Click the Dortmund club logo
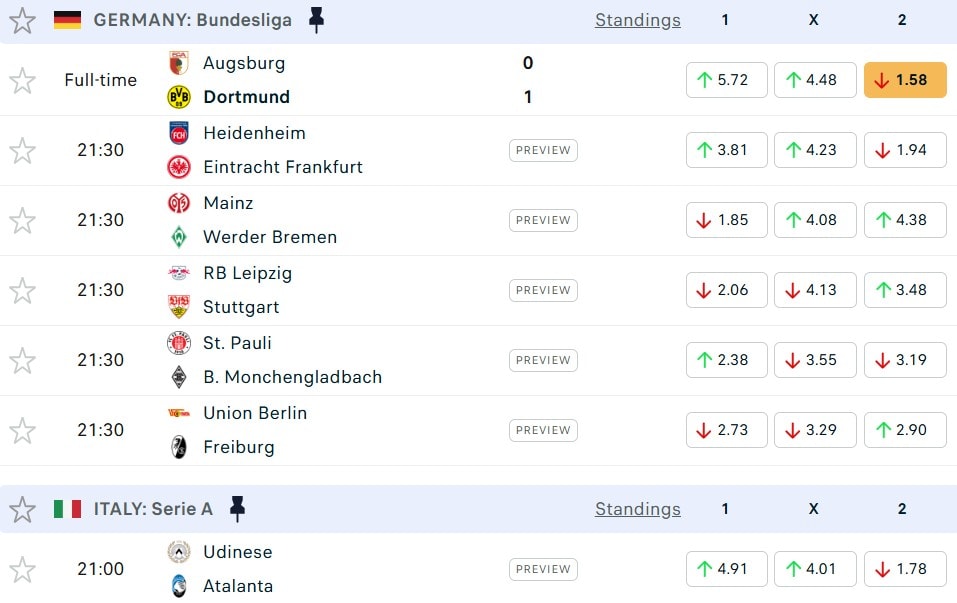 pyautogui.click(x=179, y=97)
